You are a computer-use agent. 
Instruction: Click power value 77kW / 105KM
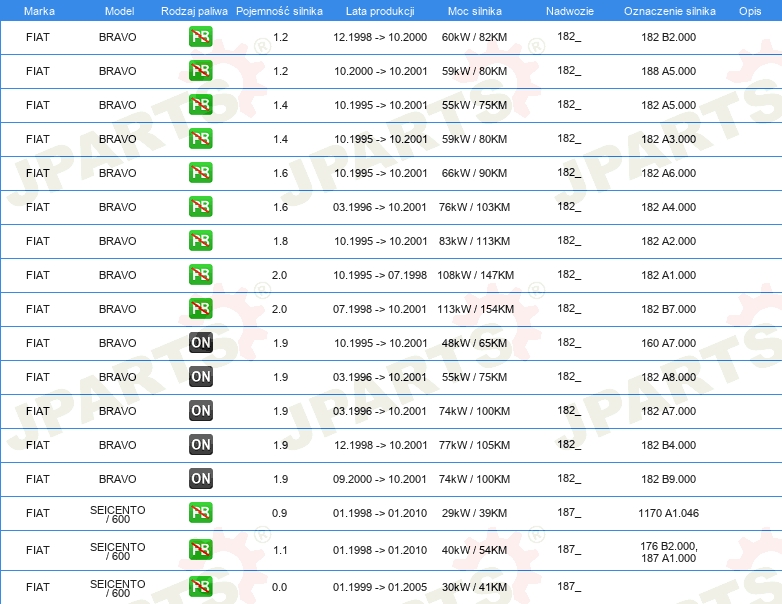coord(474,444)
